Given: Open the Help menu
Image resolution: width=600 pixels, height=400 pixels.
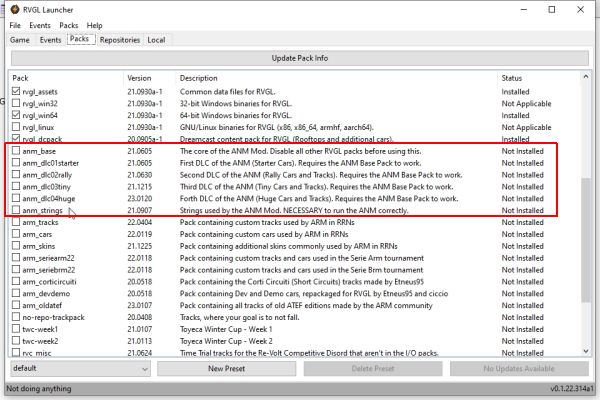Looking at the screenshot, I should click(x=94, y=25).
